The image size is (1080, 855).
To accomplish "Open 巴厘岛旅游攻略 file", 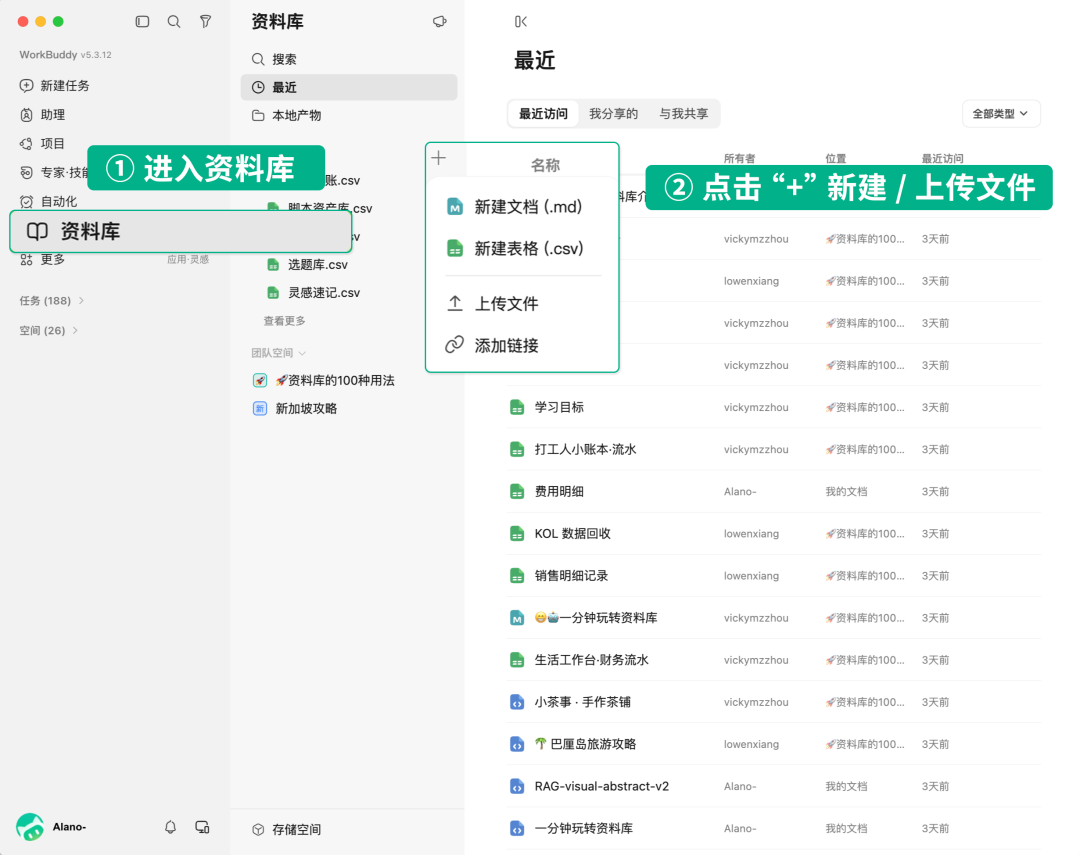I will pos(585,744).
